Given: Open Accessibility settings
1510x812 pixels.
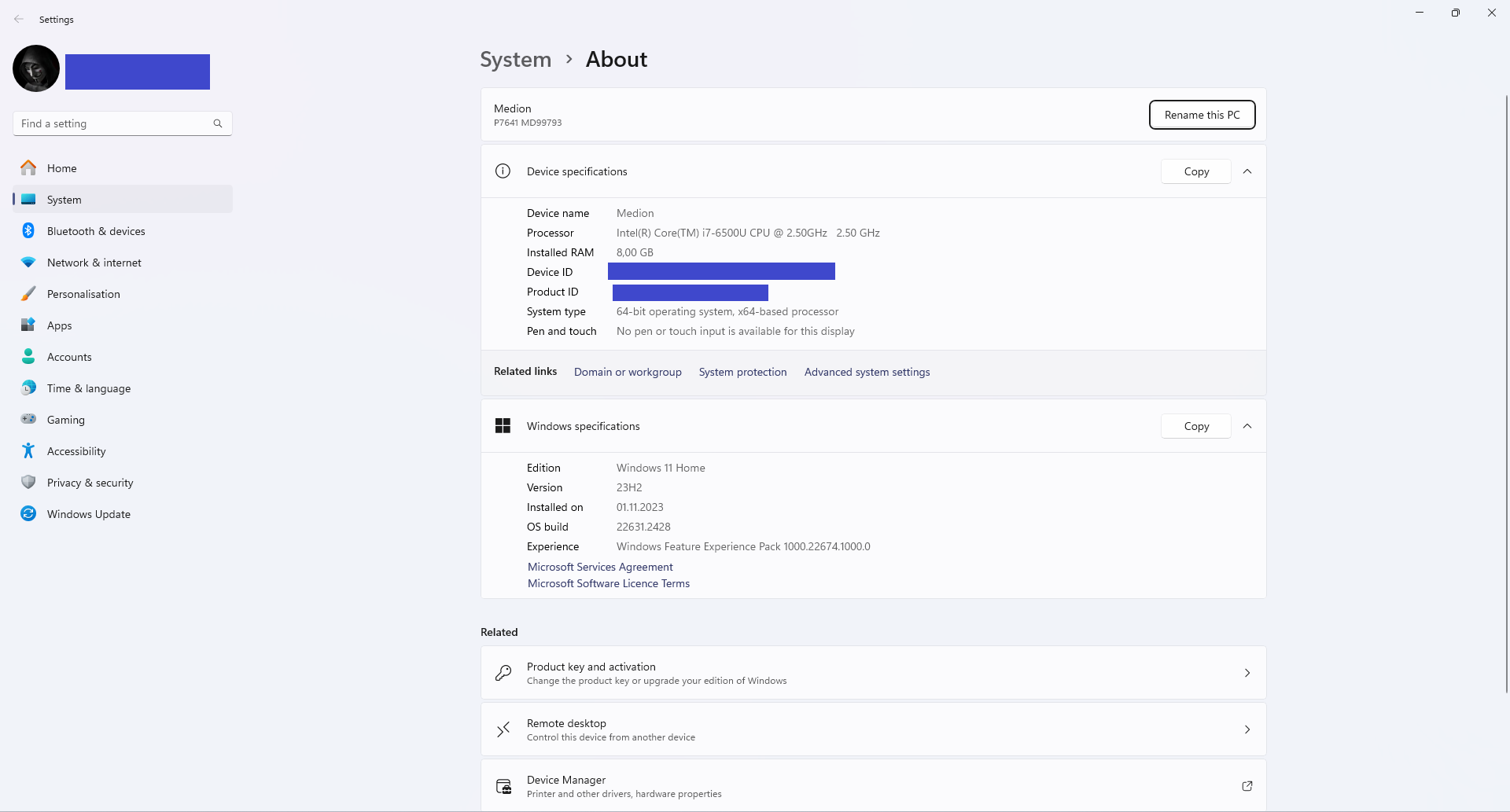Looking at the screenshot, I should tap(123, 450).
